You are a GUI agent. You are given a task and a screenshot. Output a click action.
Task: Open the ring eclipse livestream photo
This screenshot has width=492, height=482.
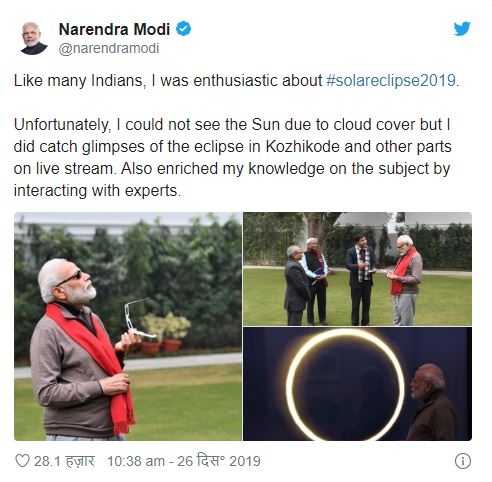357,384
